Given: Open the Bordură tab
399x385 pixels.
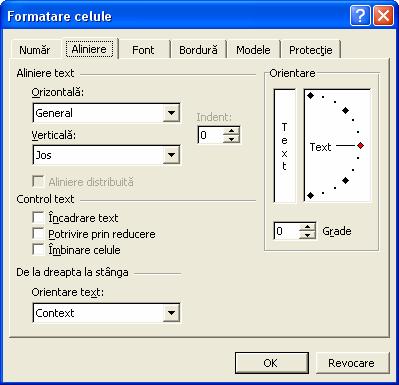Looking at the screenshot, I should (x=198, y=50).
